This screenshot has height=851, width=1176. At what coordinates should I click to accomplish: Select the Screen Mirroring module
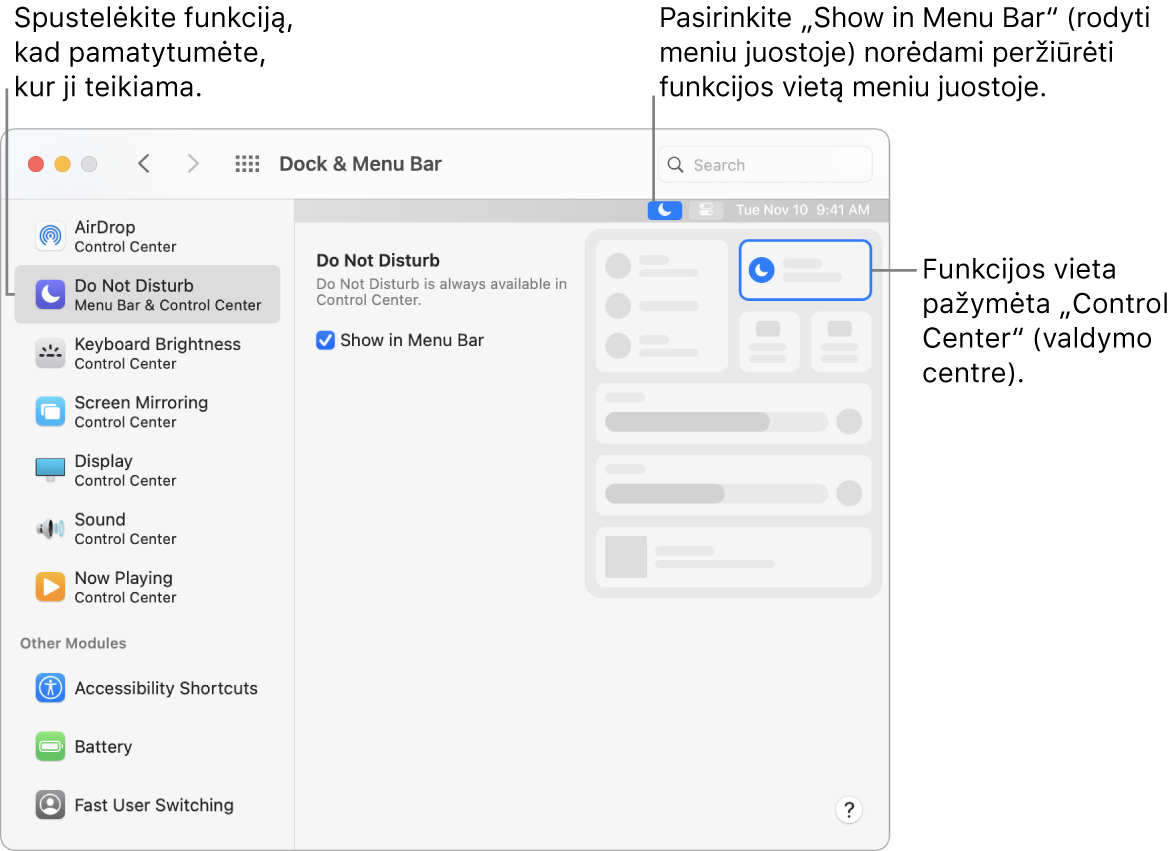coord(140,412)
